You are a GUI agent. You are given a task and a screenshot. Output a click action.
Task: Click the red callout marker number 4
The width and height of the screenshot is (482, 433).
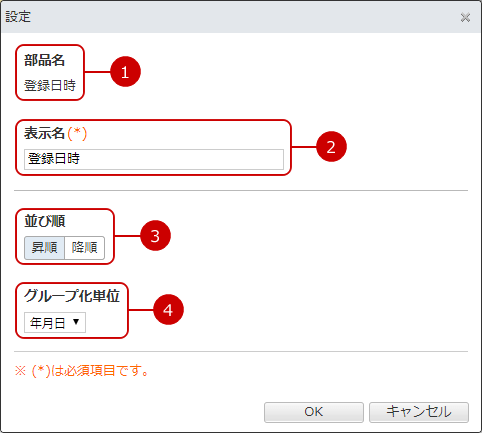click(168, 310)
